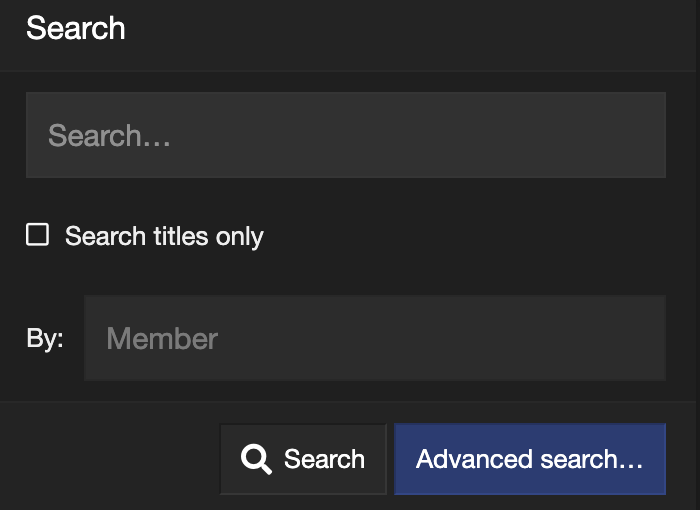The height and width of the screenshot is (510, 700).
Task: Place cursor in the By Member box
Action: point(374,338)
